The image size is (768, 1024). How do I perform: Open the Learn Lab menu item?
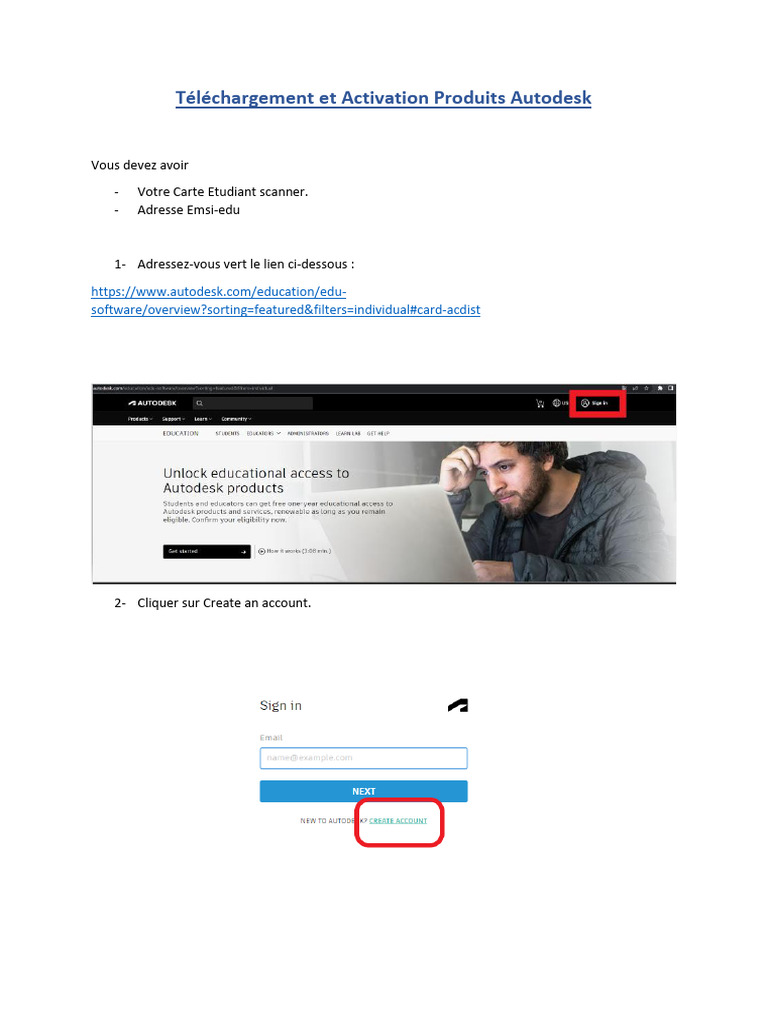348,434
